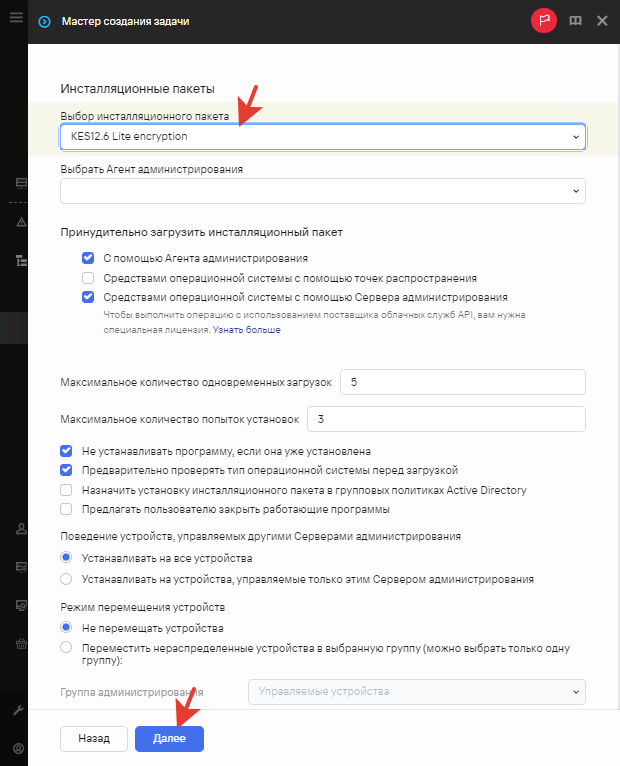This screenshot has height=766, width=620.
Task: Open the administration group dropdown
Action: pyautogui.click(x=417, y=692)
